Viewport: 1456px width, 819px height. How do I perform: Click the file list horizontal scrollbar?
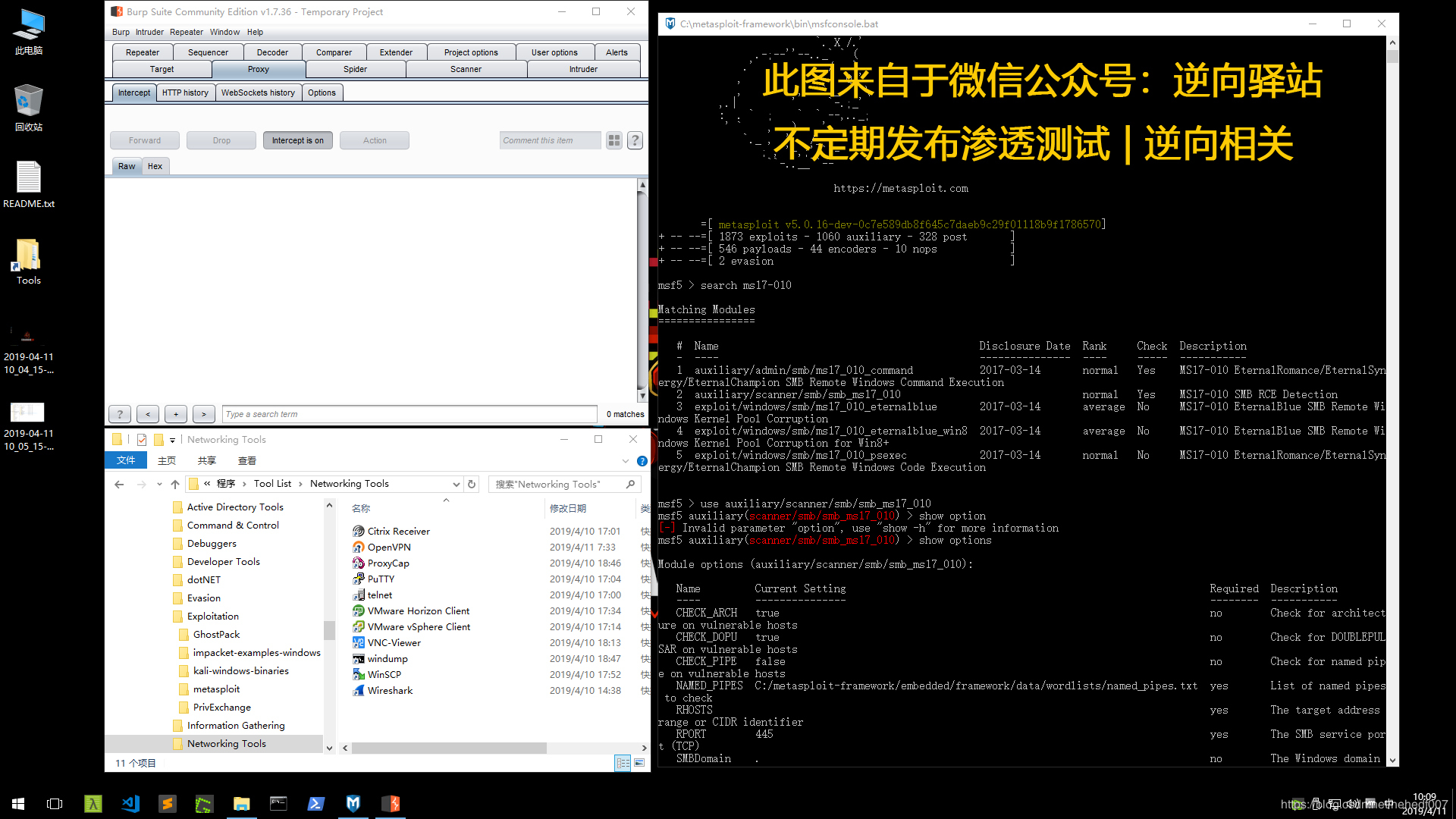[449, 748]
